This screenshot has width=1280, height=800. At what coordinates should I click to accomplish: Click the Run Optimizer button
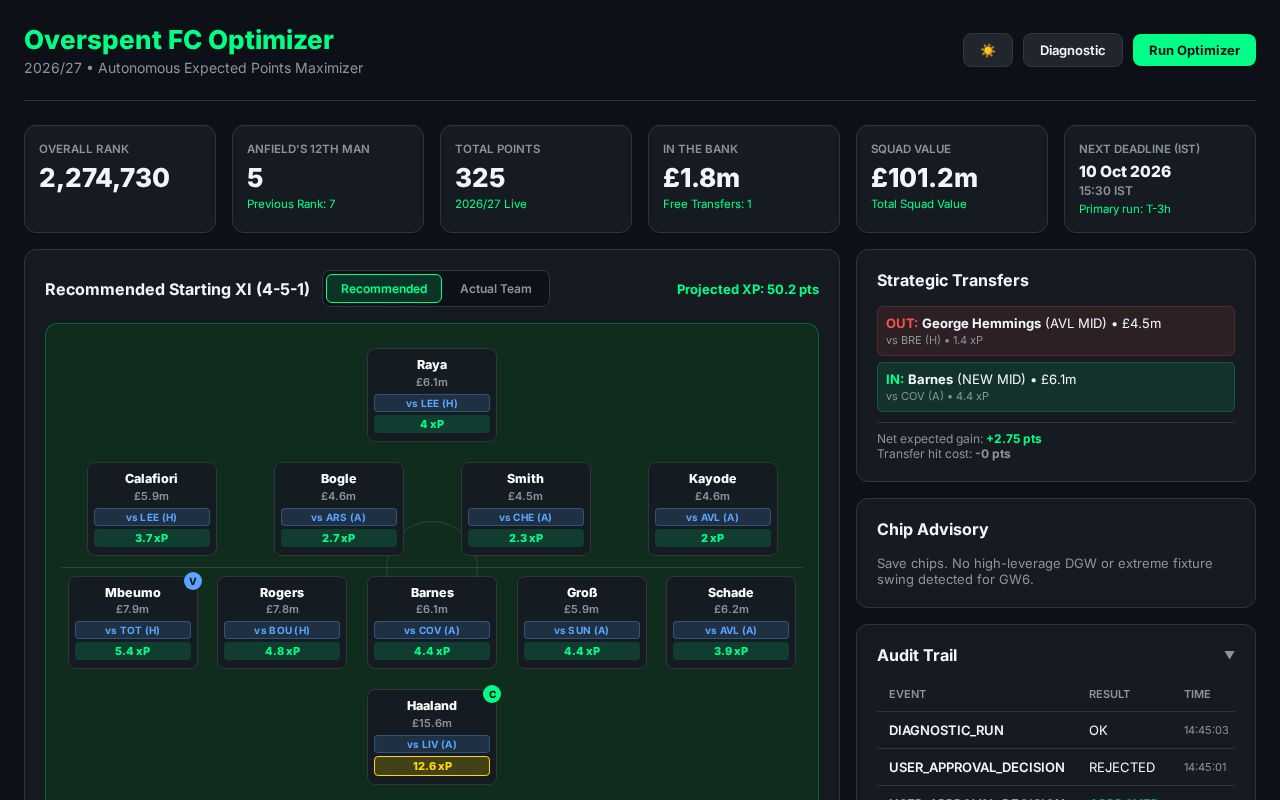pos(1194,50)
